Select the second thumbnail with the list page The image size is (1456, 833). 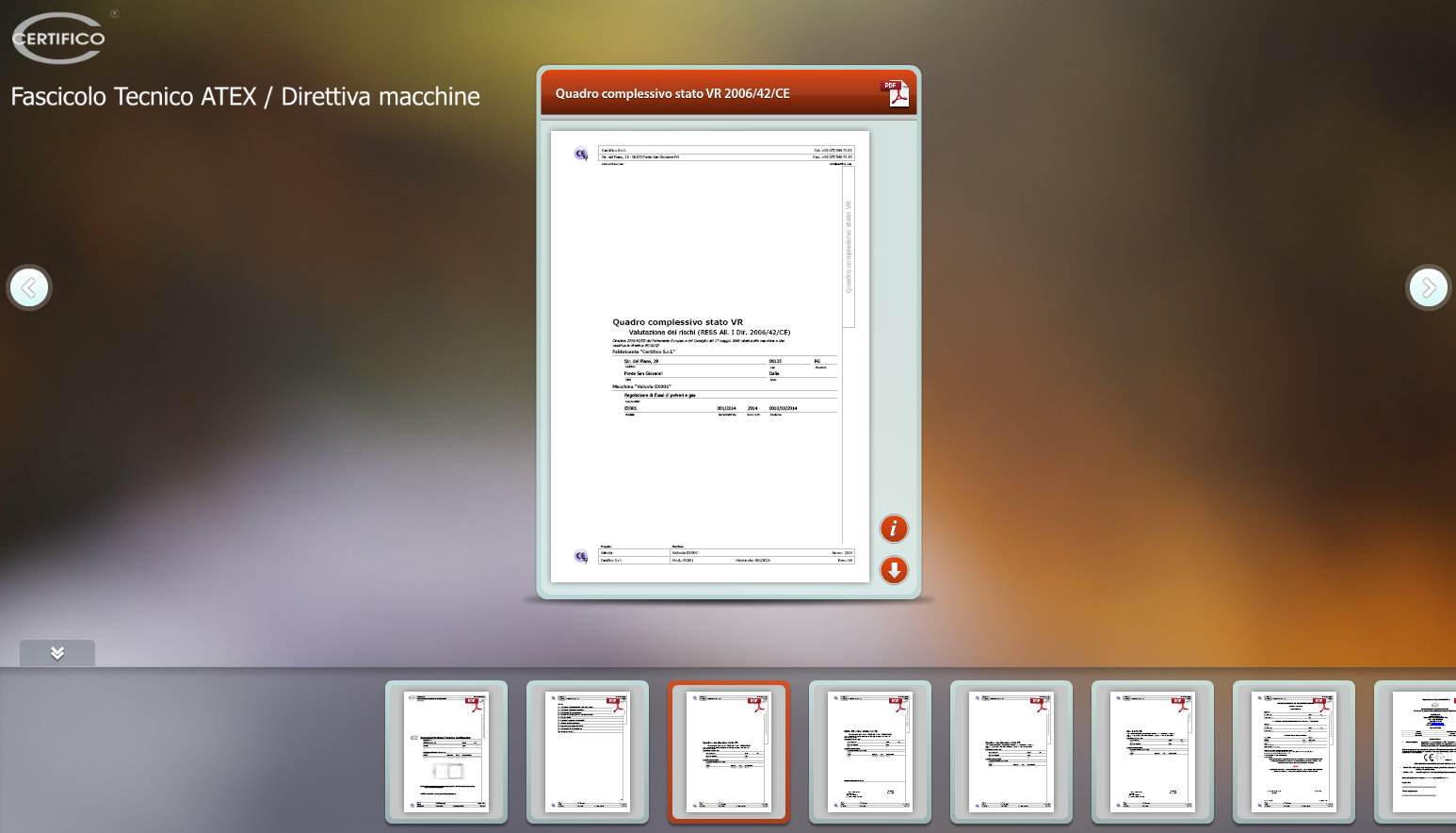point(588,752)
